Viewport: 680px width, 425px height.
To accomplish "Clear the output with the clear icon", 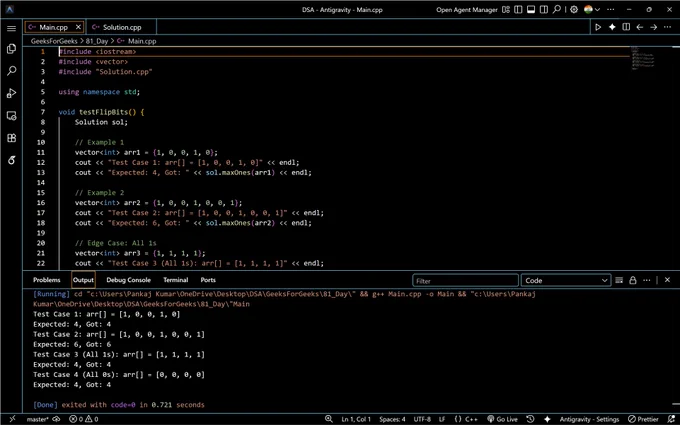I will pos(619,280).
